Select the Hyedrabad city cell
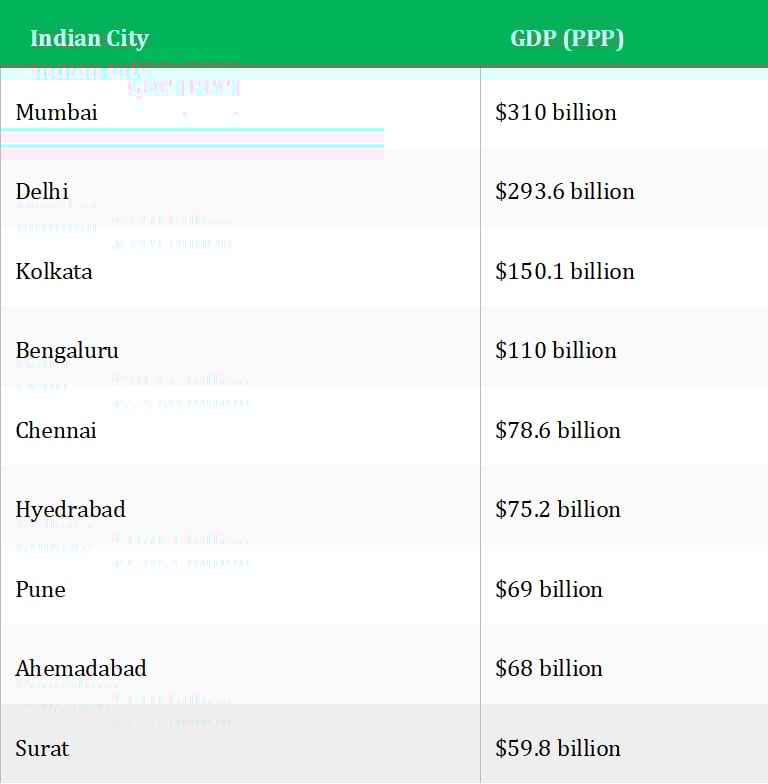768x784 pixels. click(70, 509)
